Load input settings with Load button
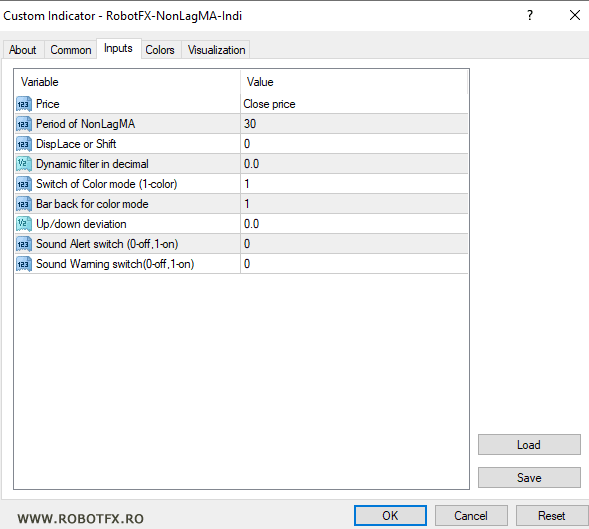This screenshot has height=529, width=589. (529, 445)
